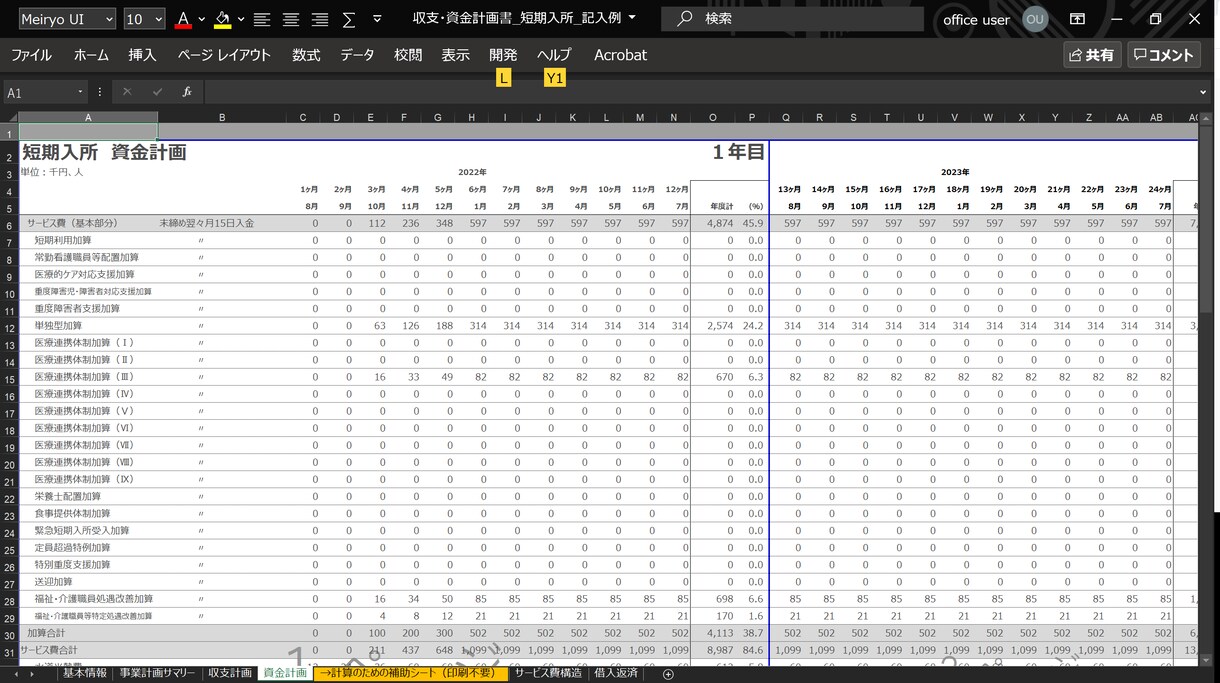Expand the formula bar chevron
Image resolution: width=1220 pixels, height=683 pixels.
(x=1203, y=92)
